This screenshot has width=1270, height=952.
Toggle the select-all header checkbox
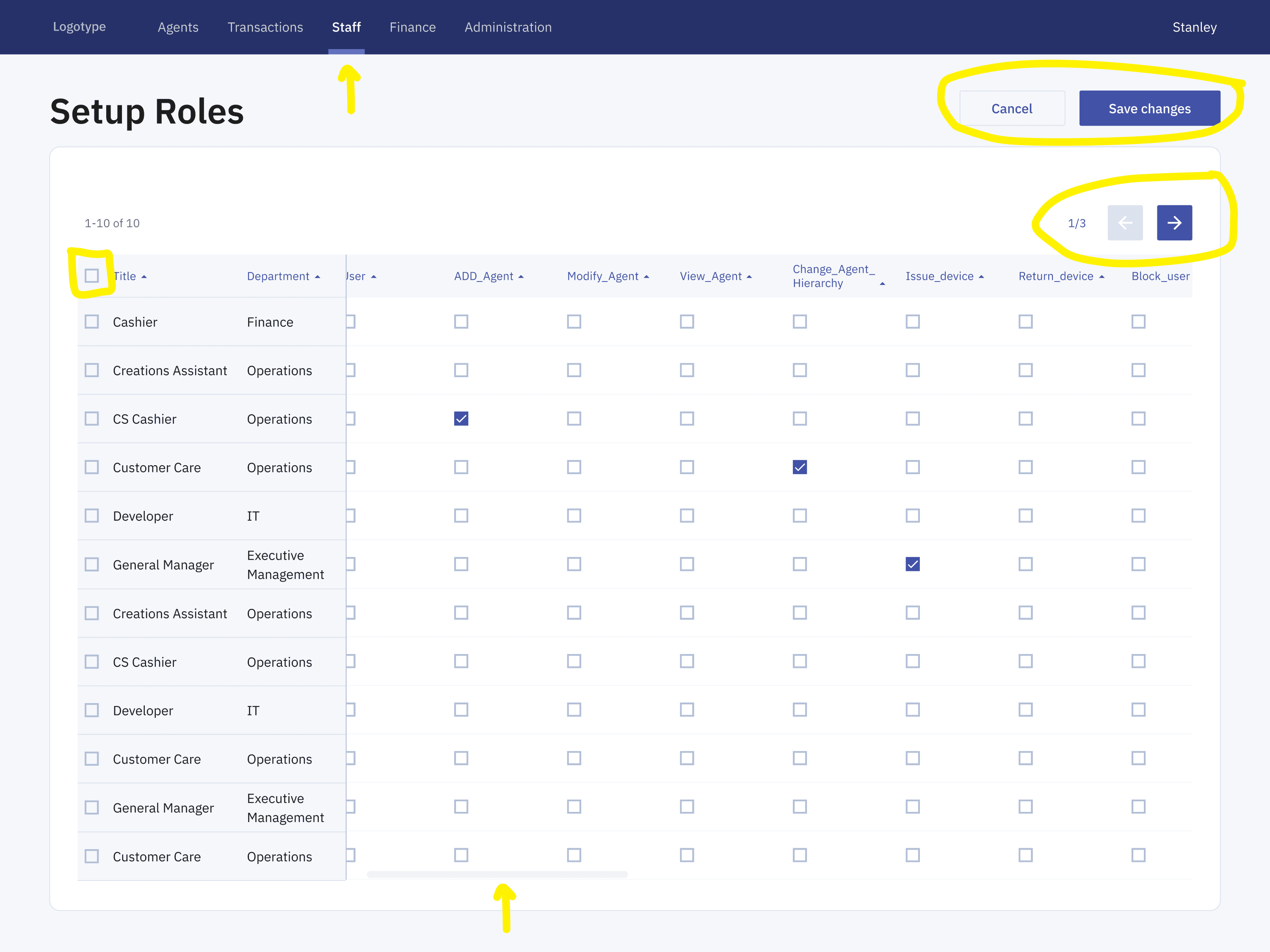coord(92,276)
